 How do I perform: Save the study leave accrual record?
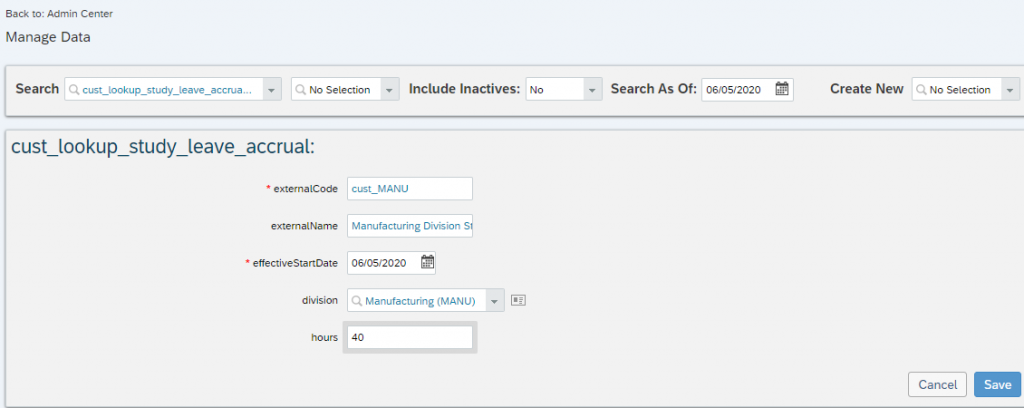tap(997, 384)
